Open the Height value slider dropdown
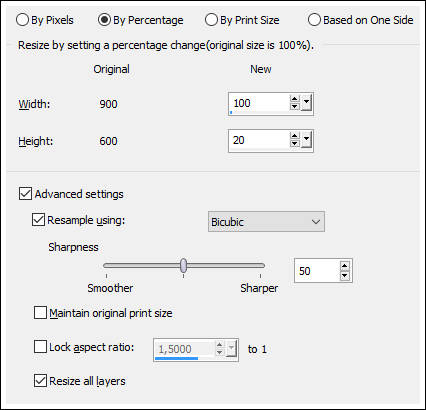 tap(306, 140)
